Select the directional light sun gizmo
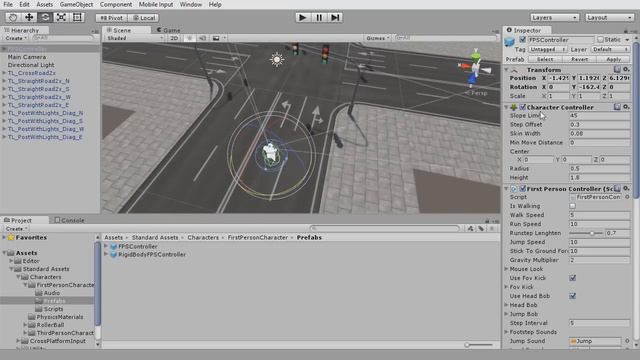 277,60
